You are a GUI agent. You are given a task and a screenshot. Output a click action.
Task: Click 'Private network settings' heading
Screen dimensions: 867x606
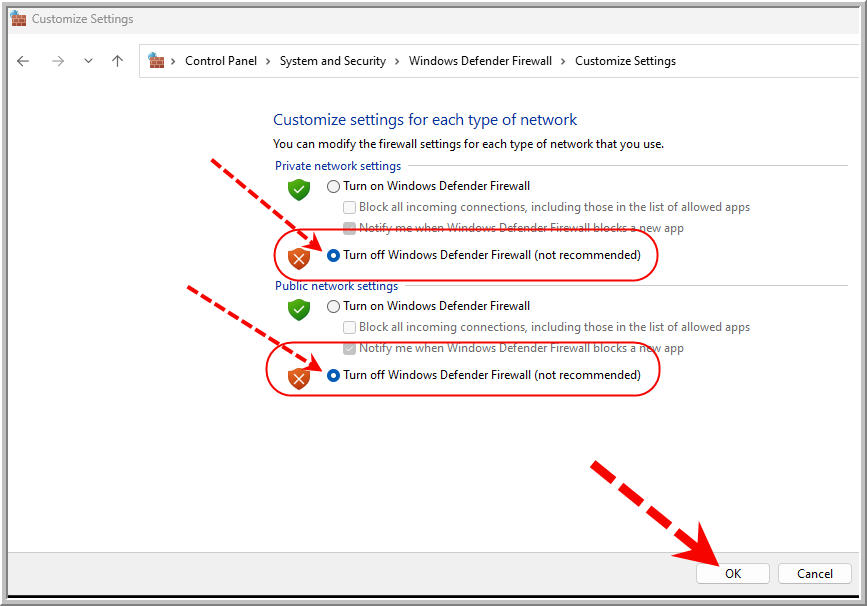click(x=338, y=166)
